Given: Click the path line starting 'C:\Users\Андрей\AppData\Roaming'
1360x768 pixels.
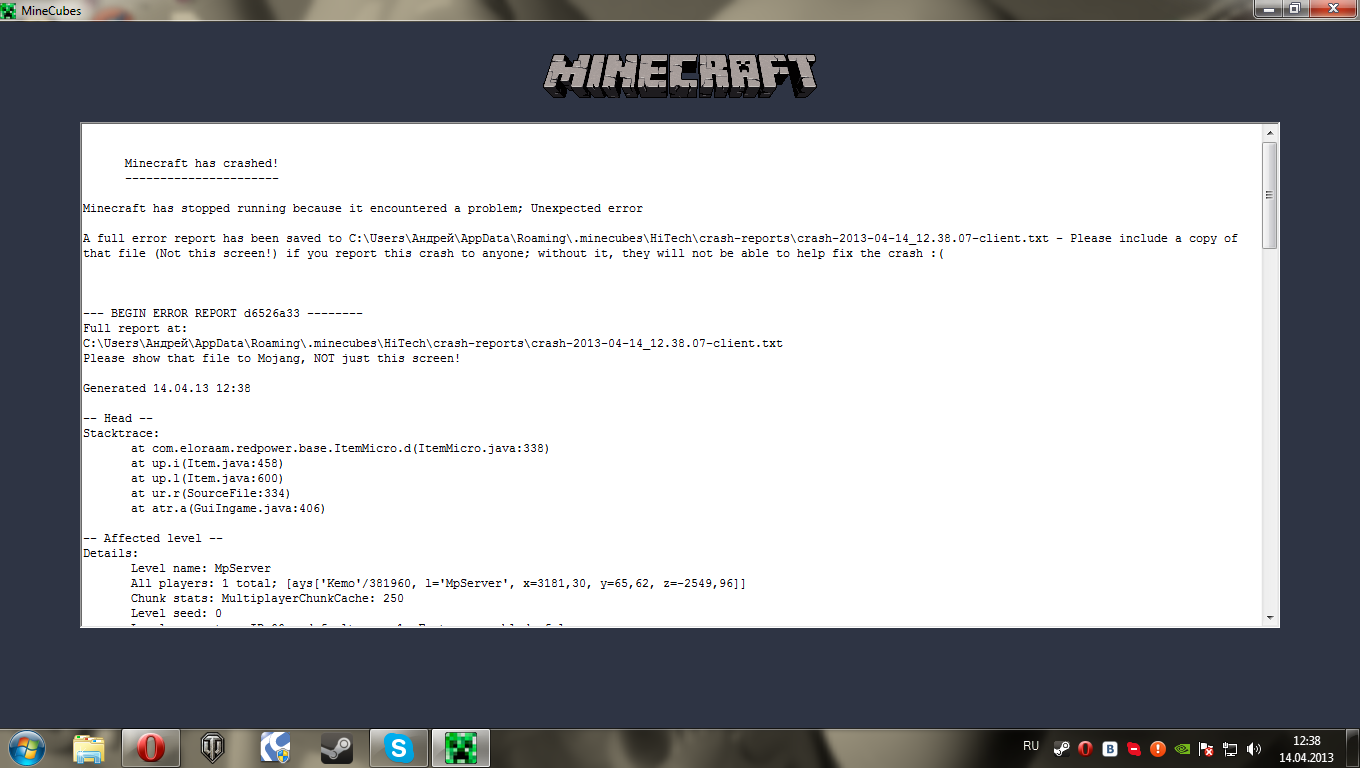Looking at the screenshot, I should (x=433, y=343).
